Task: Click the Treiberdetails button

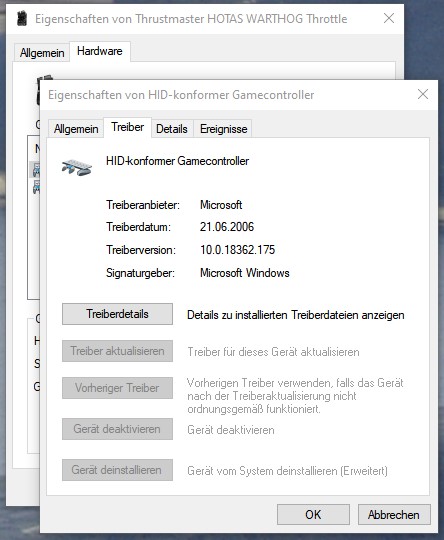Action: (x=117, y=314)
